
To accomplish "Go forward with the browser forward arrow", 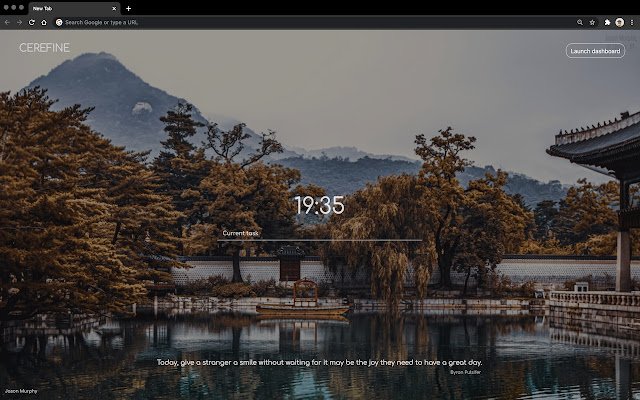I will (x=19, y=22).
